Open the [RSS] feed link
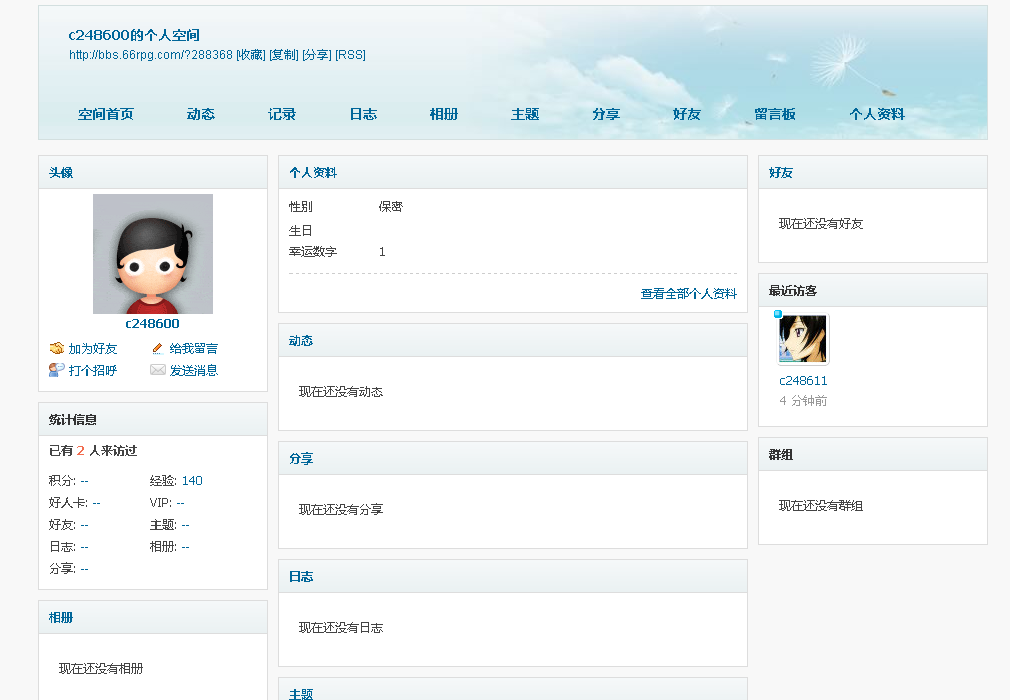This screenshot has width=1010, height=700. click(x=350, y=55)
